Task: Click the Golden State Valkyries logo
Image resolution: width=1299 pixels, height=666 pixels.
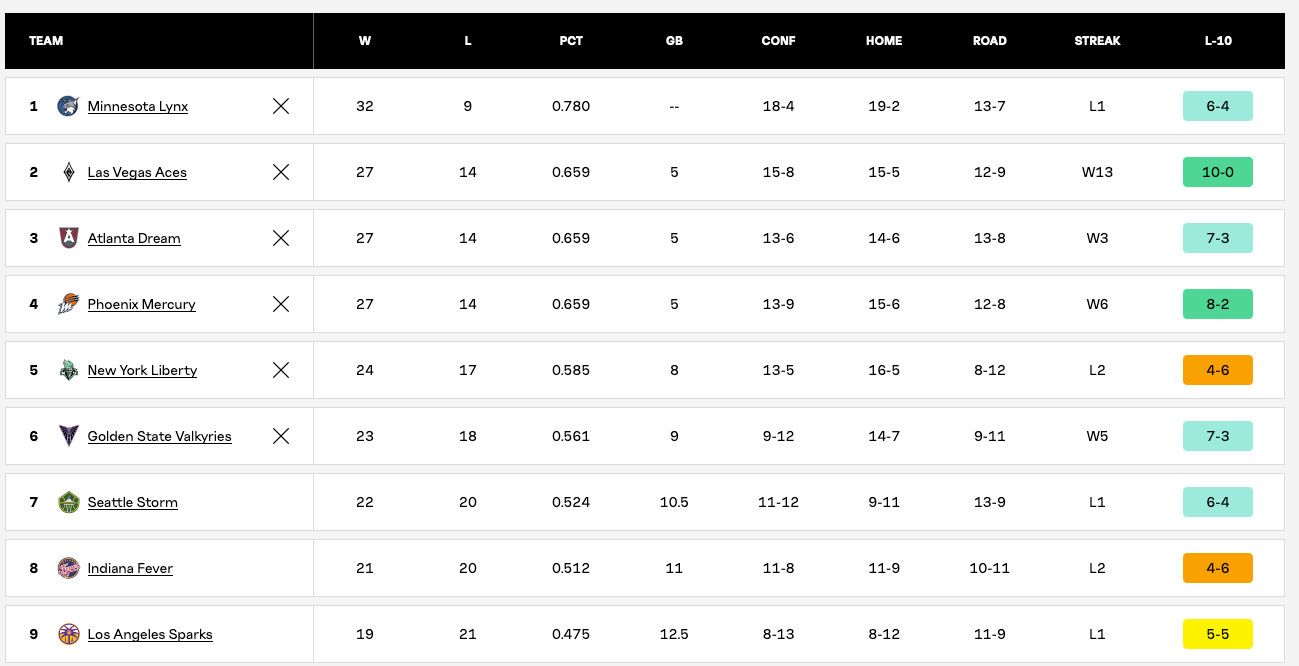Action: [68, 436]
